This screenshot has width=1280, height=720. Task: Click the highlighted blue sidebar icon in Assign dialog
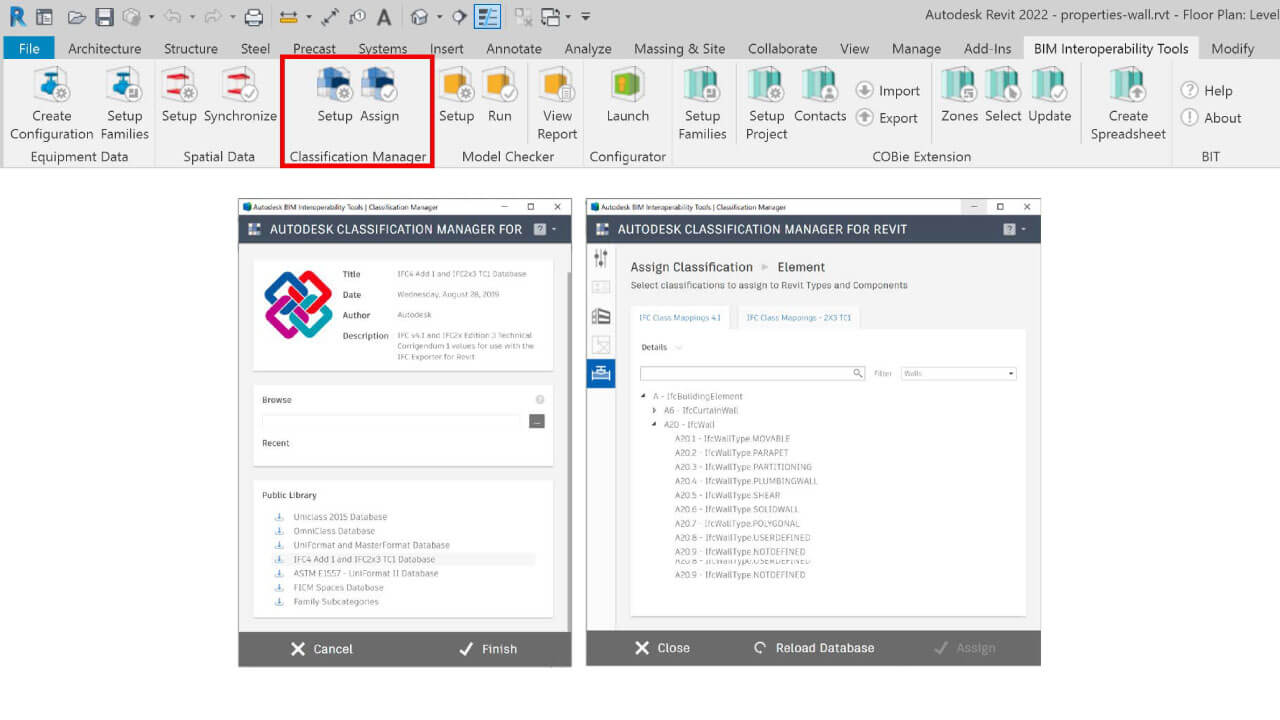tap(601, 373)
